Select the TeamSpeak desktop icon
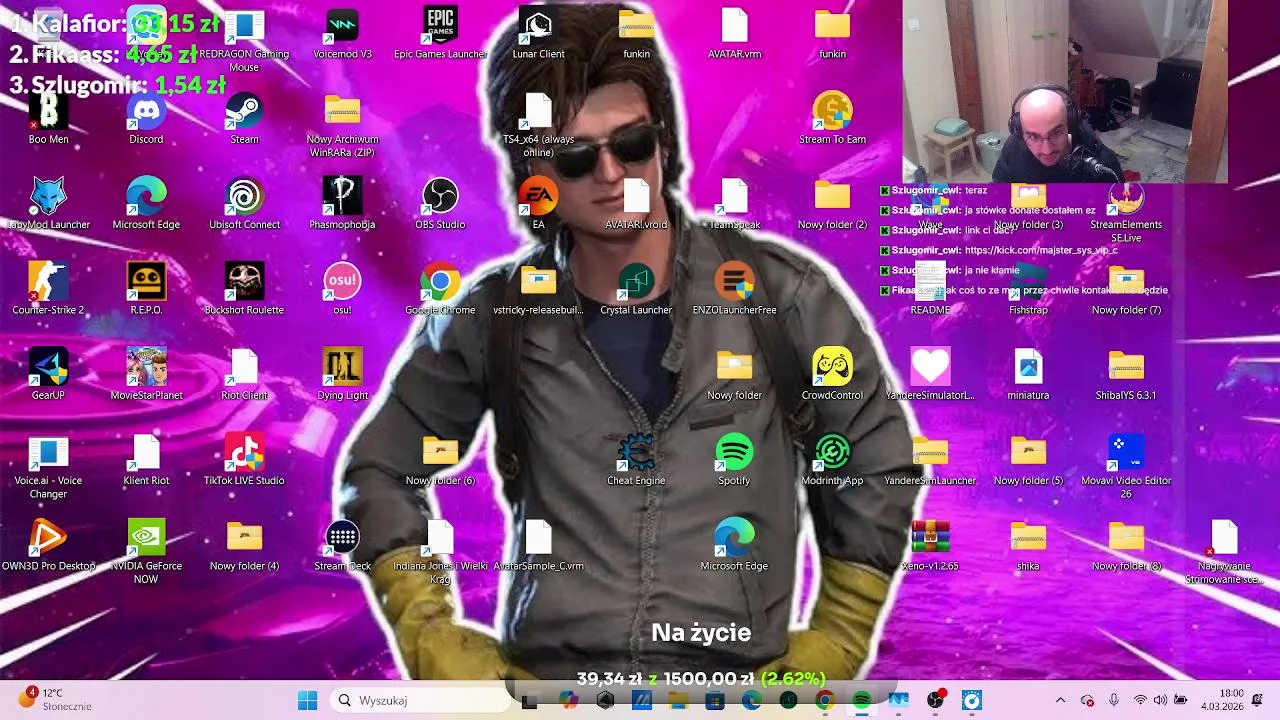The image size is (1280, 720). coord(734,205)
